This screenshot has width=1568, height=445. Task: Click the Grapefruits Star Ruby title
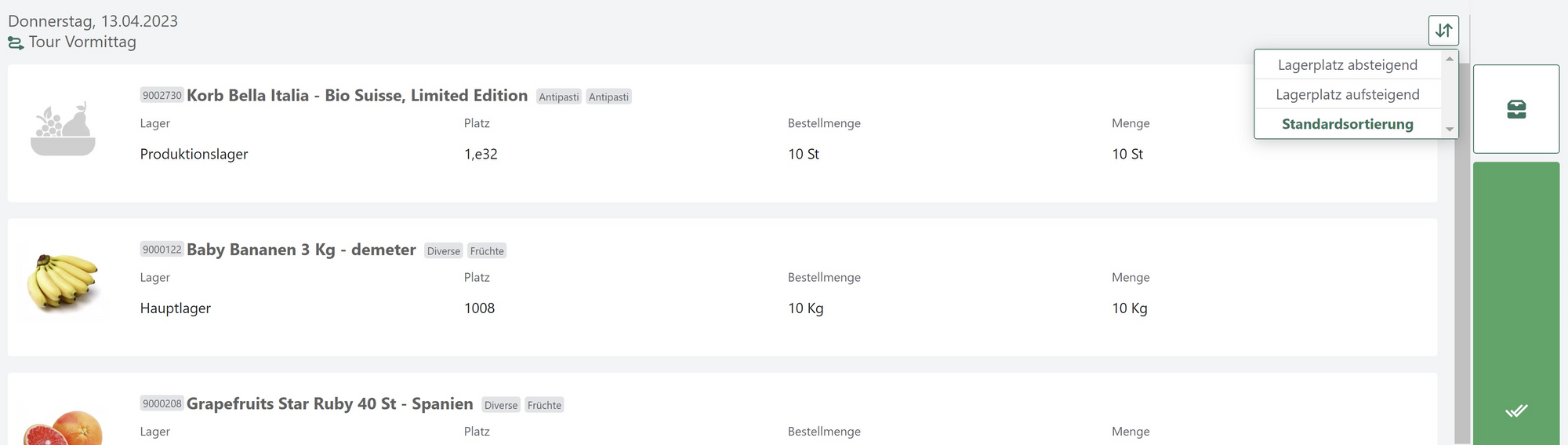pos(329,404)
